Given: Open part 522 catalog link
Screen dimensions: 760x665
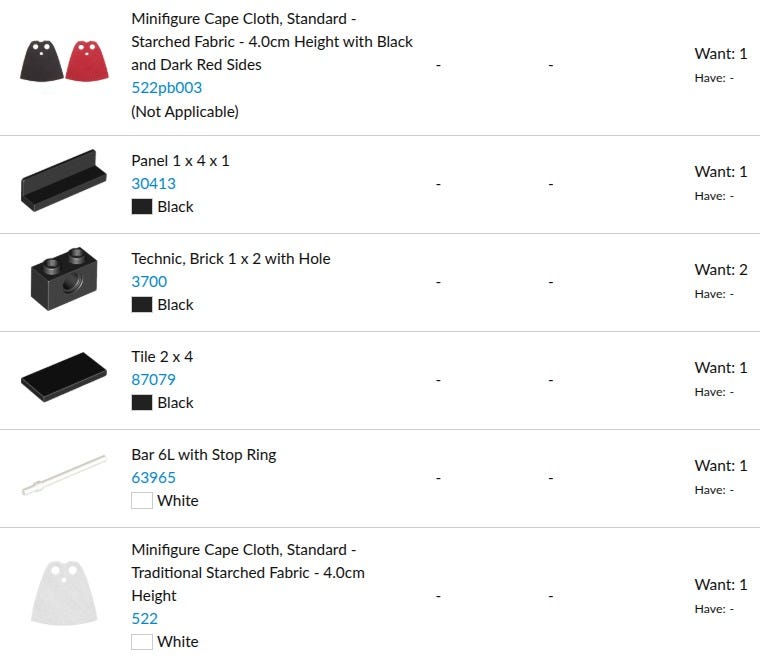Looking at the screenshot, I should pos(145,619).
